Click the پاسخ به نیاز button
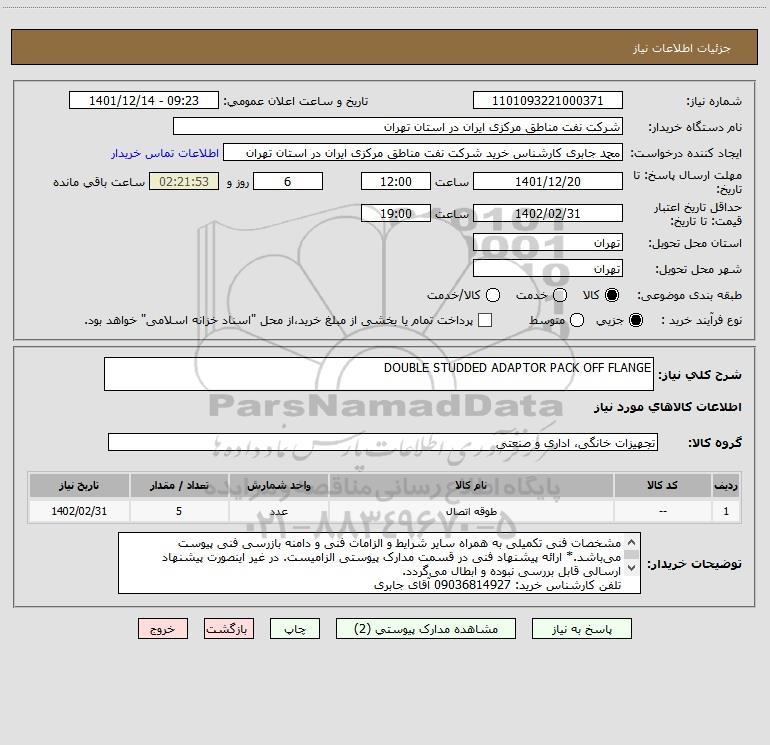The height and width of the screenshot is (745, 770). pyautogui.click(x=581, y=629)
